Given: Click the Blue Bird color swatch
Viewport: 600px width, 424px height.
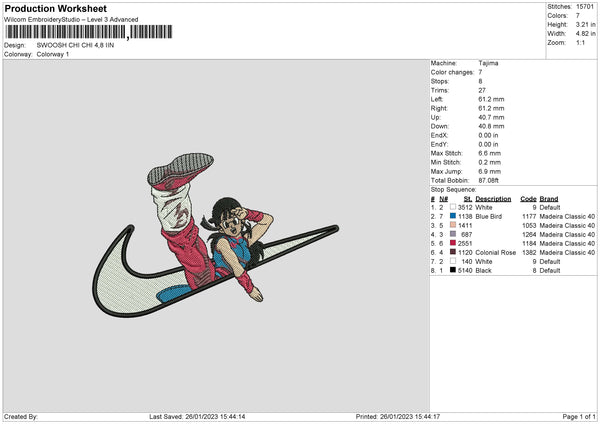Looking at the screenshot, I should [x=453, y=216].
